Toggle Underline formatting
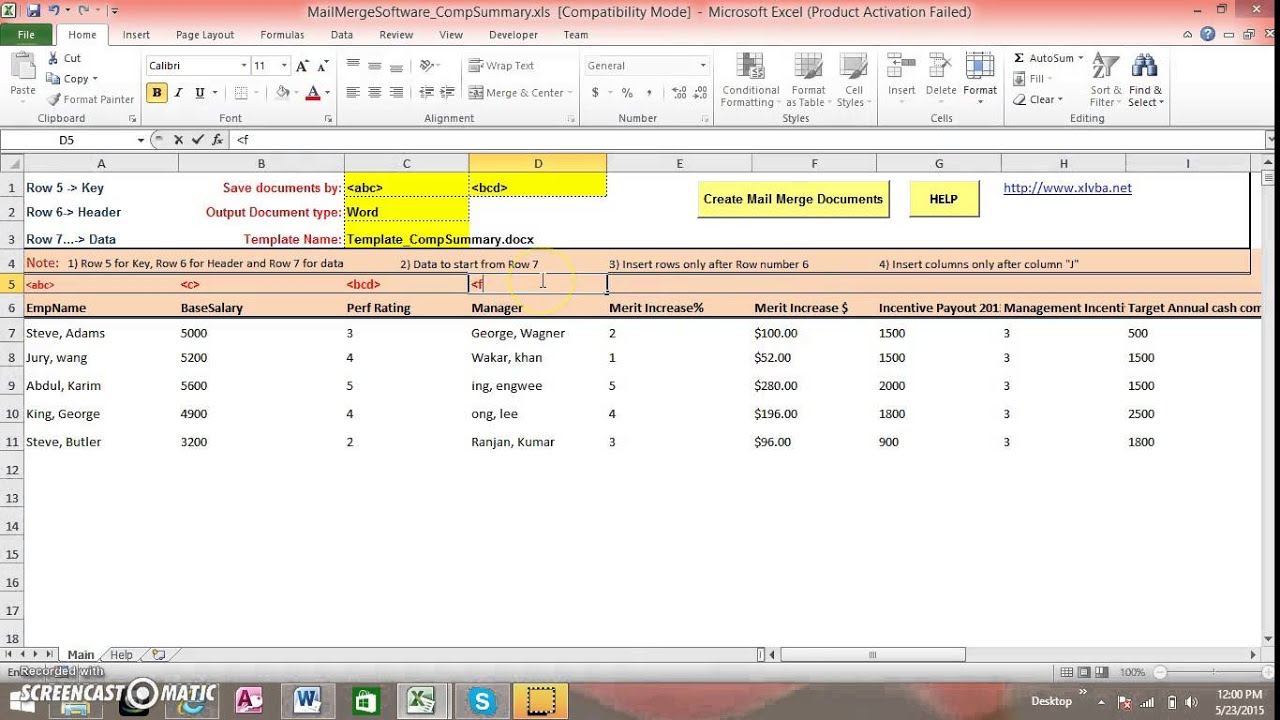Image resolution: width=1280 pixels, height=720 pixels. click(x=200, y=93)
